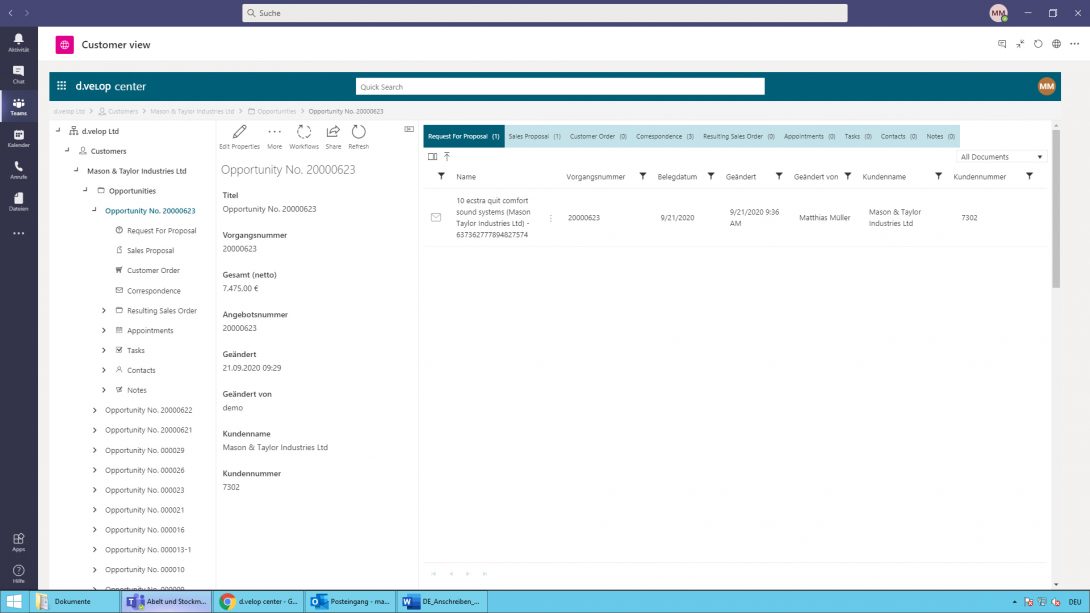Viewport: 1090px width, 613px height.
Task: Open Hilfe help in sidebar
Action: coord(19,574)
